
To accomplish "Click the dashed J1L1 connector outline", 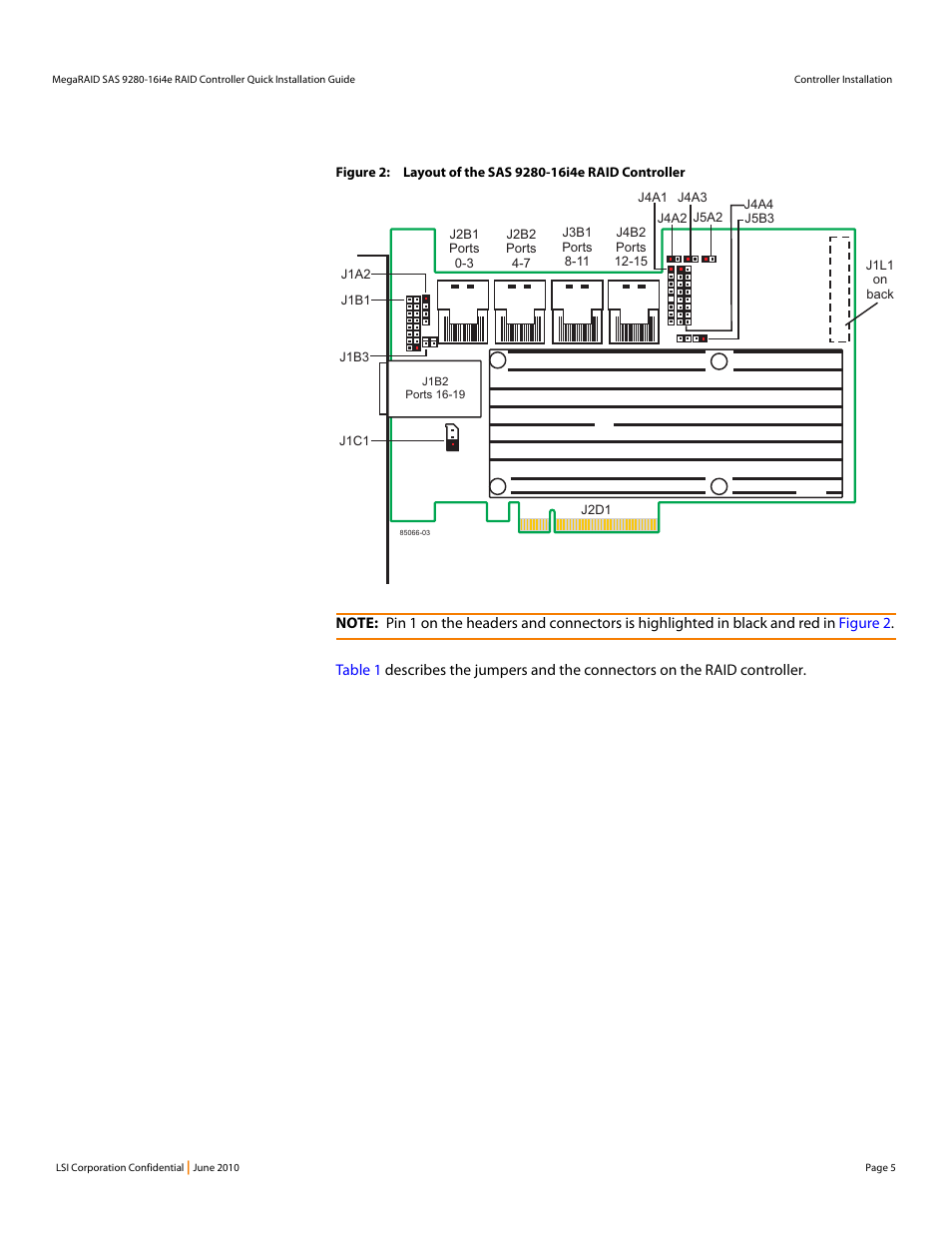I will coord(840,290).
